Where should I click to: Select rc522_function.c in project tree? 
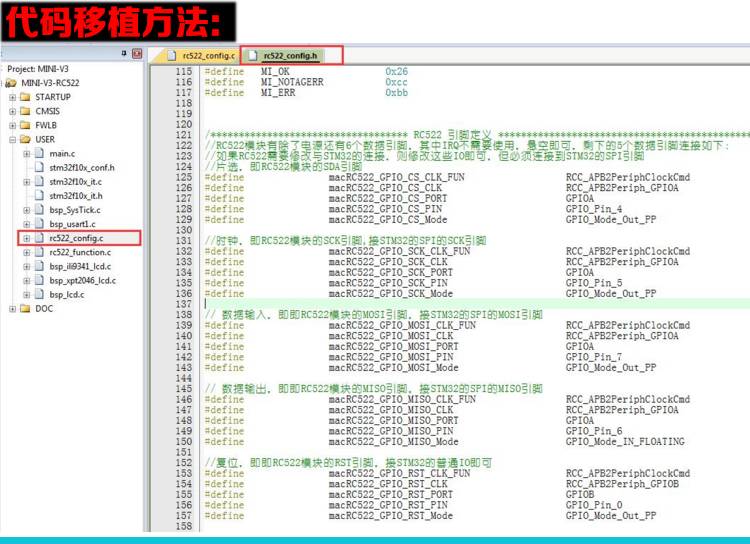coord(79,252)
